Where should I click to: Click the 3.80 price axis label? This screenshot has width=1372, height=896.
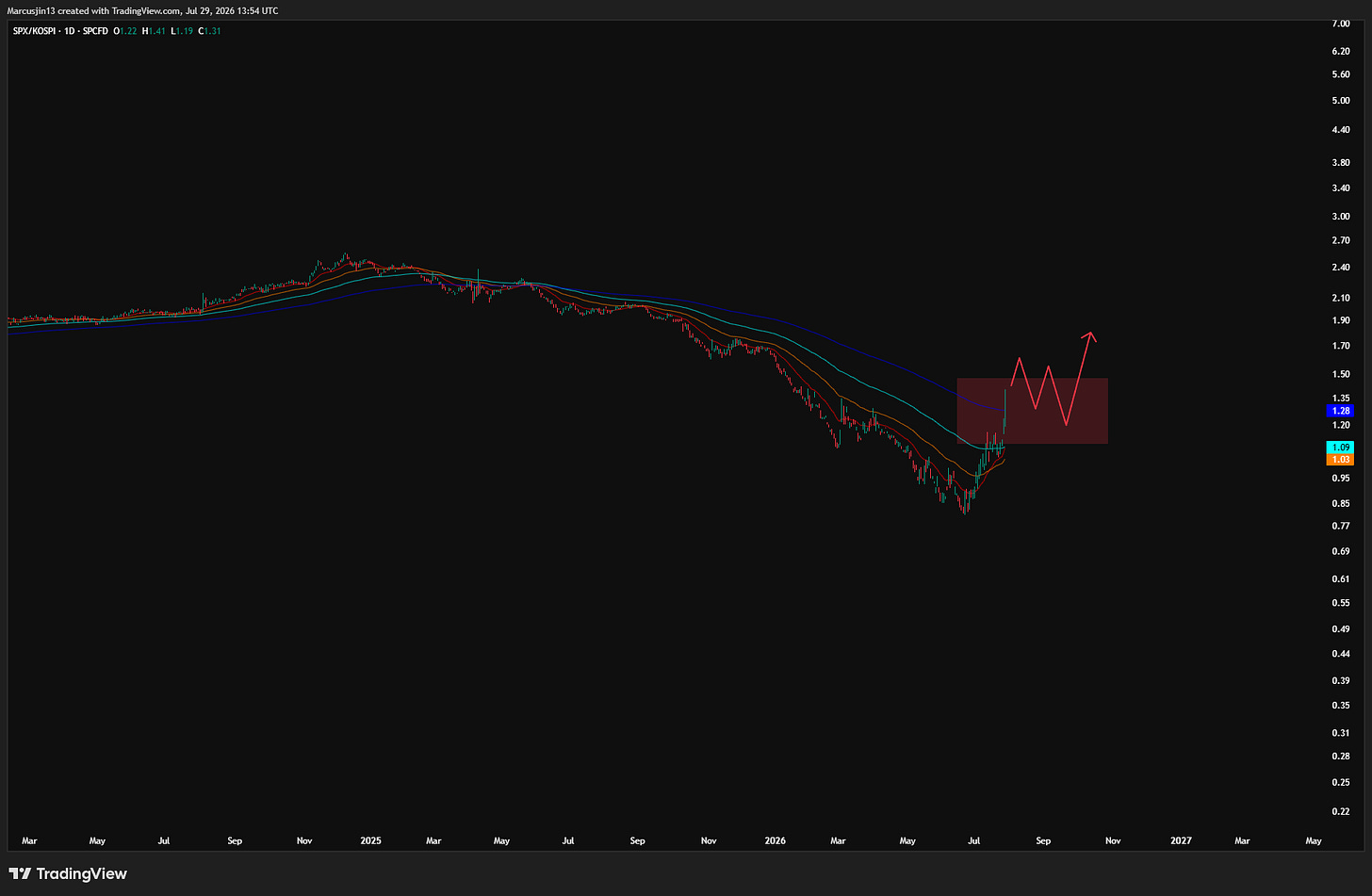click(x=1340, y=162)
